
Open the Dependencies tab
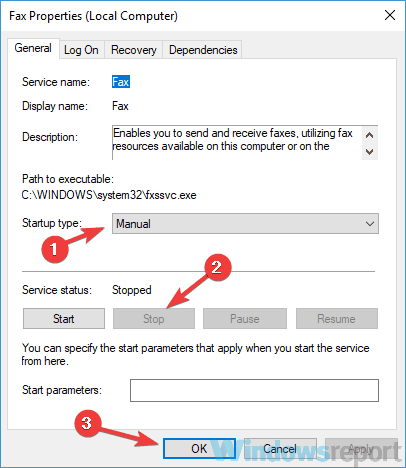pos(203,50)
